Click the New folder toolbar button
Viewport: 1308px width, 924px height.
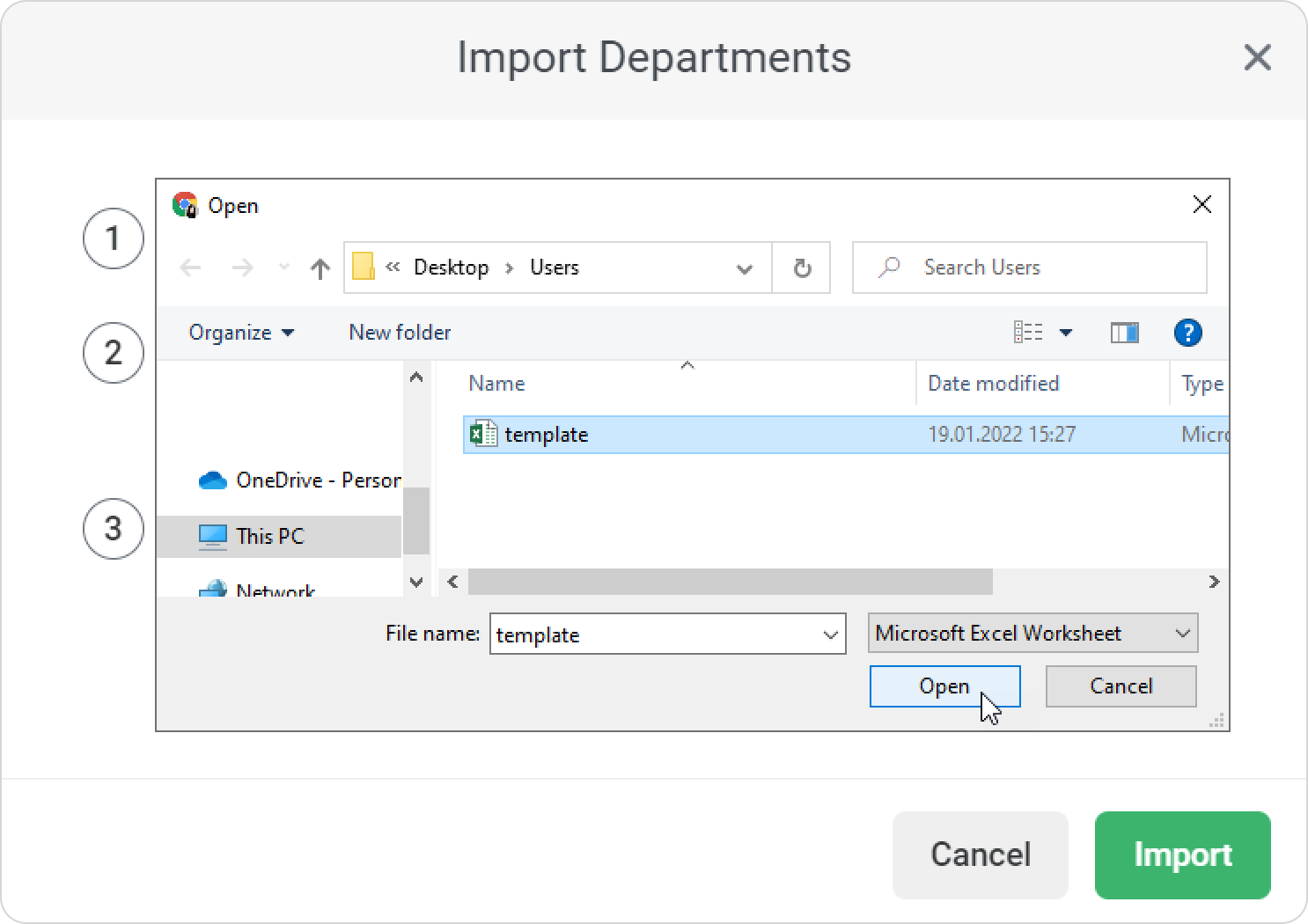400,333
